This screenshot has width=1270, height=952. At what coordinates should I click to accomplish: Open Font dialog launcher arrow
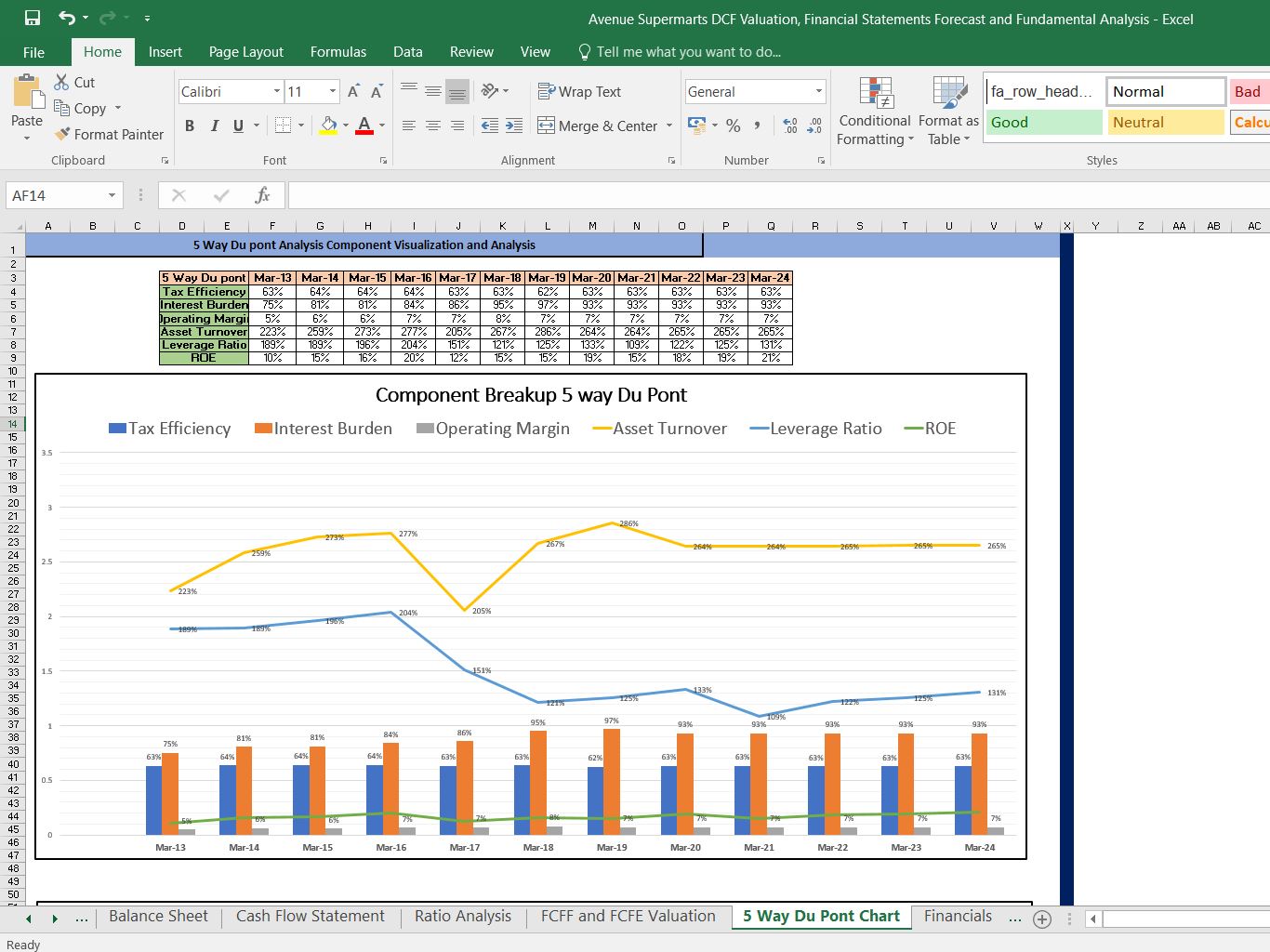click(x=383, y=161)
